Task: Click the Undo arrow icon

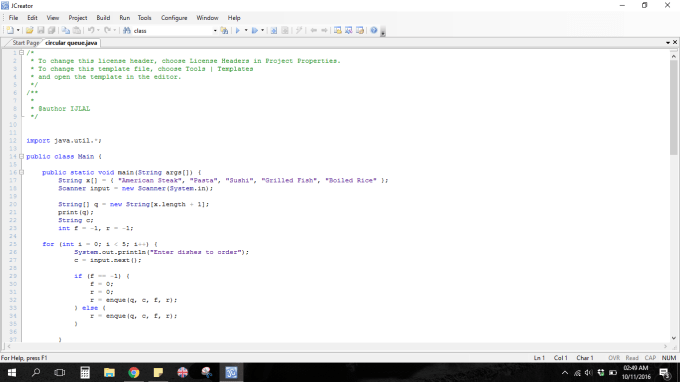Action: [x=91, y=30]
